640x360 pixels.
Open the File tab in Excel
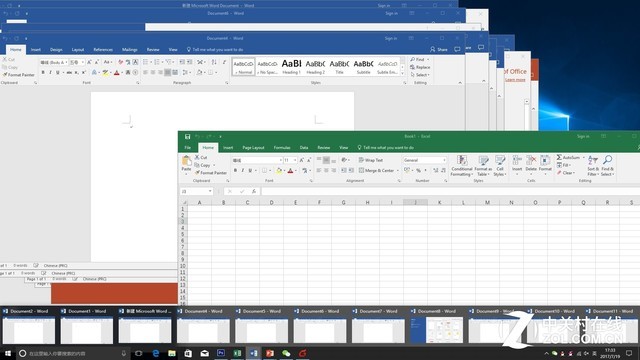[188, 148]
